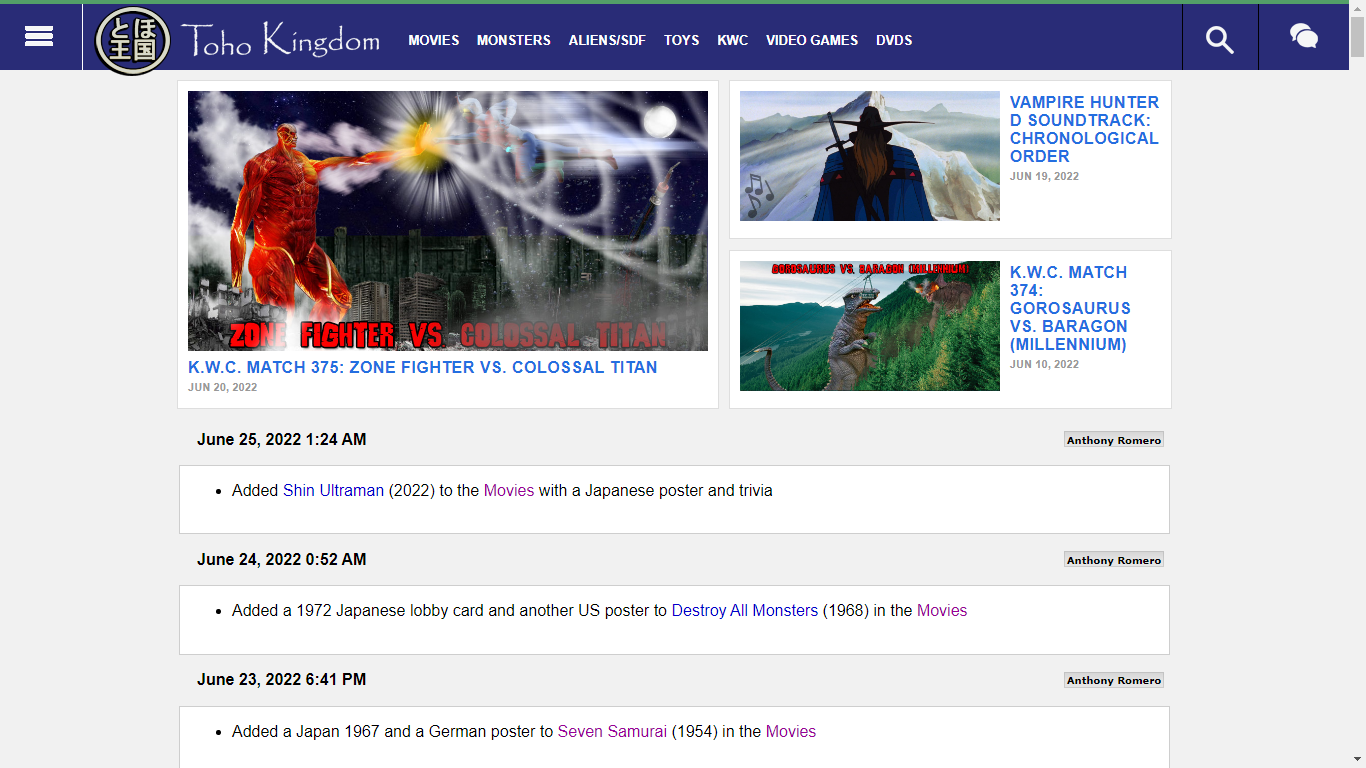Click the JUN 10, 2022 date text
Screen dimensions: 1366x768
pos(1045,364)
